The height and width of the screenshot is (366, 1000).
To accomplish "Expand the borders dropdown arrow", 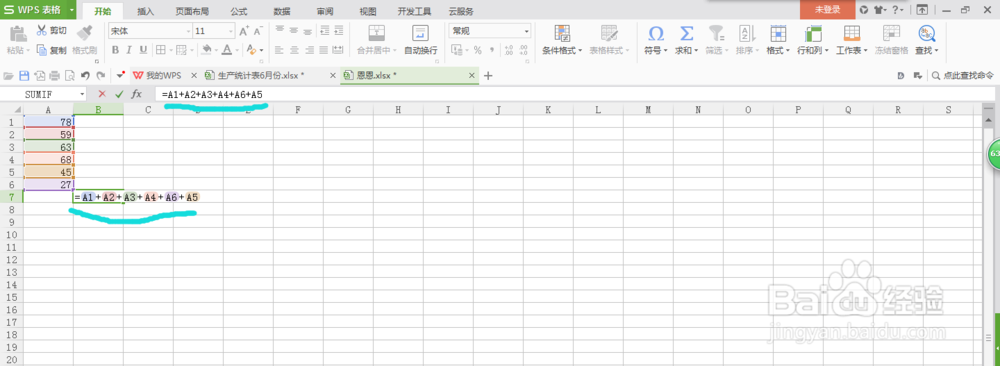I will coord(170,50).
